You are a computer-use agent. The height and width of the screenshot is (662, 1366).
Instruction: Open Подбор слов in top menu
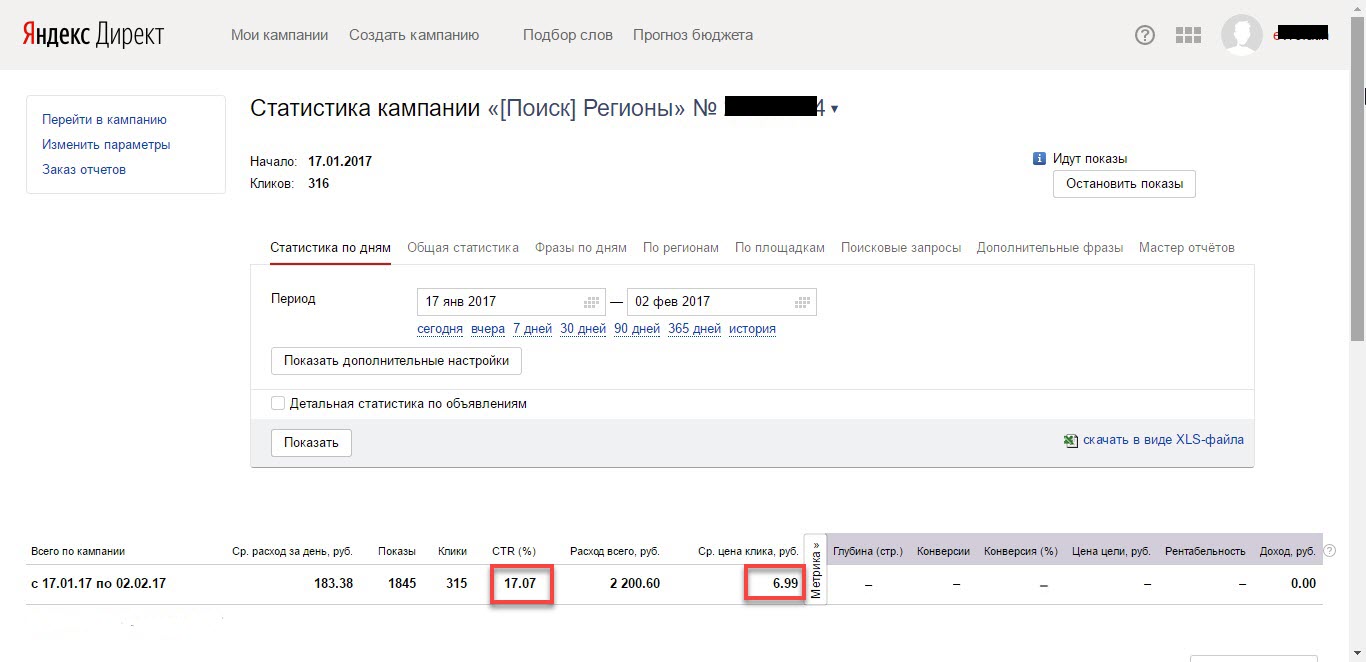[567, 35]
